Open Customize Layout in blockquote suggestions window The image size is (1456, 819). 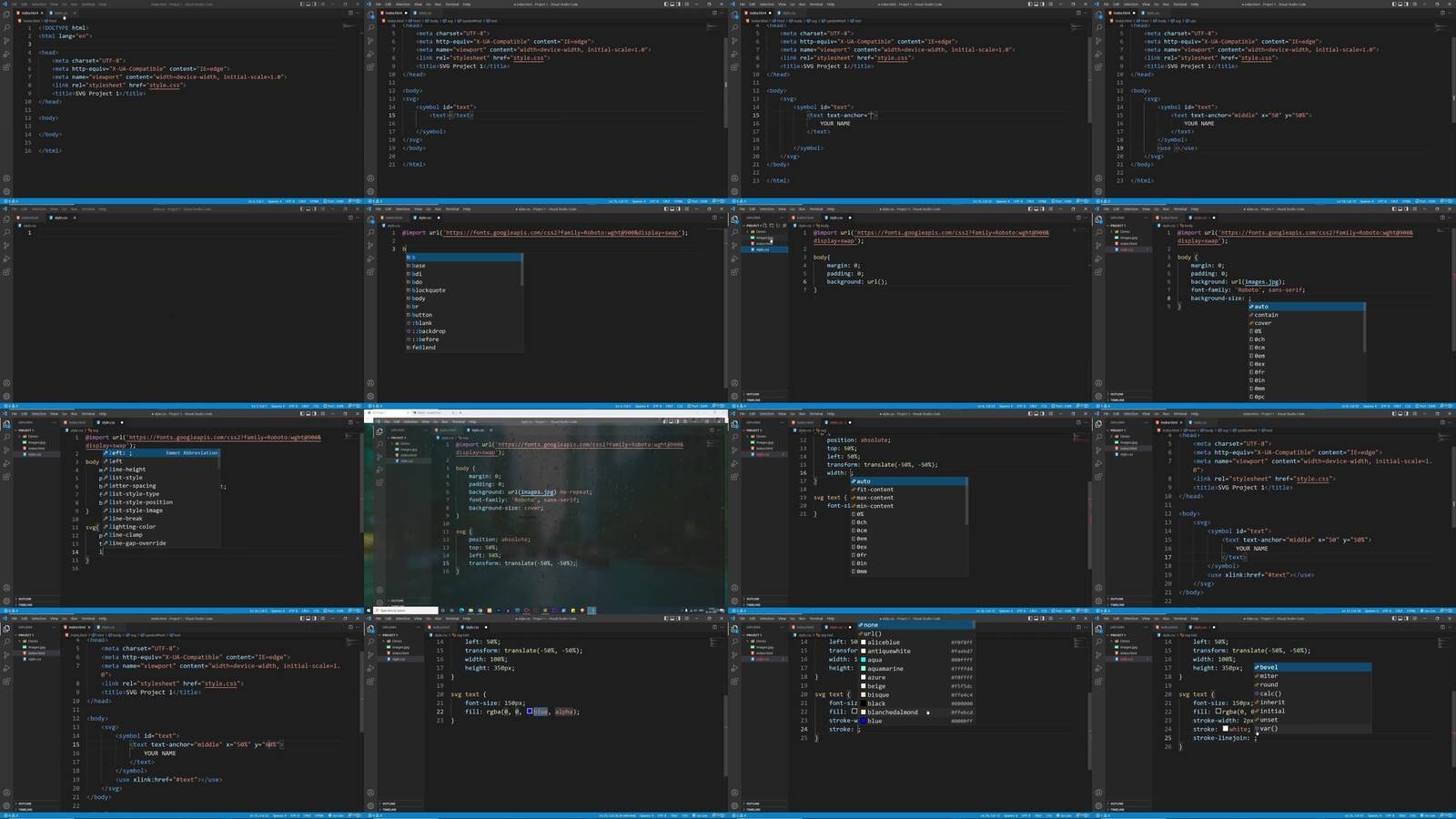pyautogui.click(x=686, y=209)
